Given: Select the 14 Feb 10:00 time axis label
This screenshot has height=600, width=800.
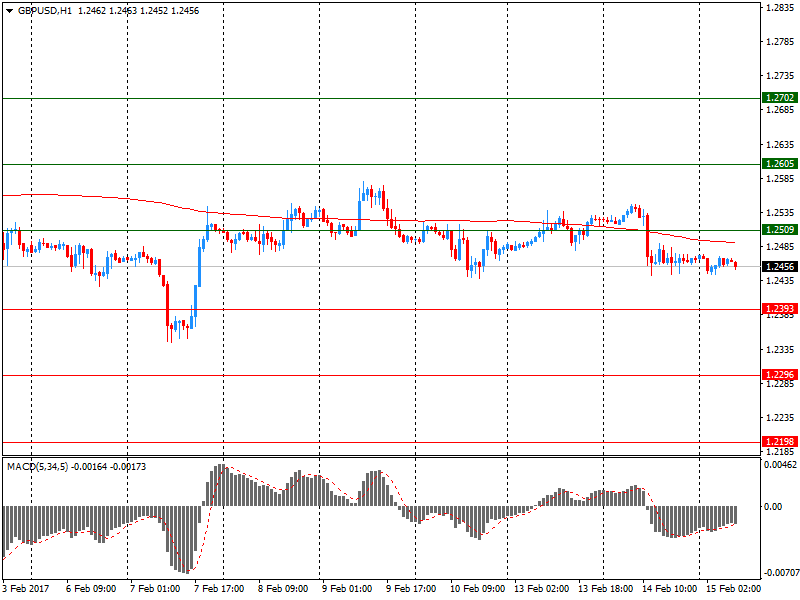Looking at the screenshot, I should point(669,589).
